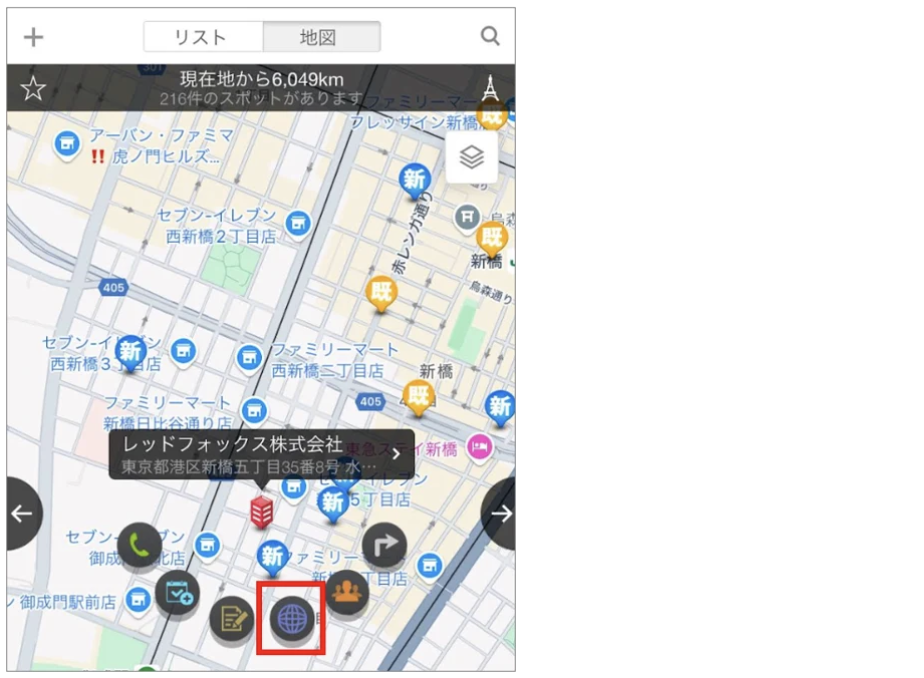Image resolution: width=924 pixels, height=678 pixels.
Task: Tap the grey shrine torii marker
Action: point(467,217)
